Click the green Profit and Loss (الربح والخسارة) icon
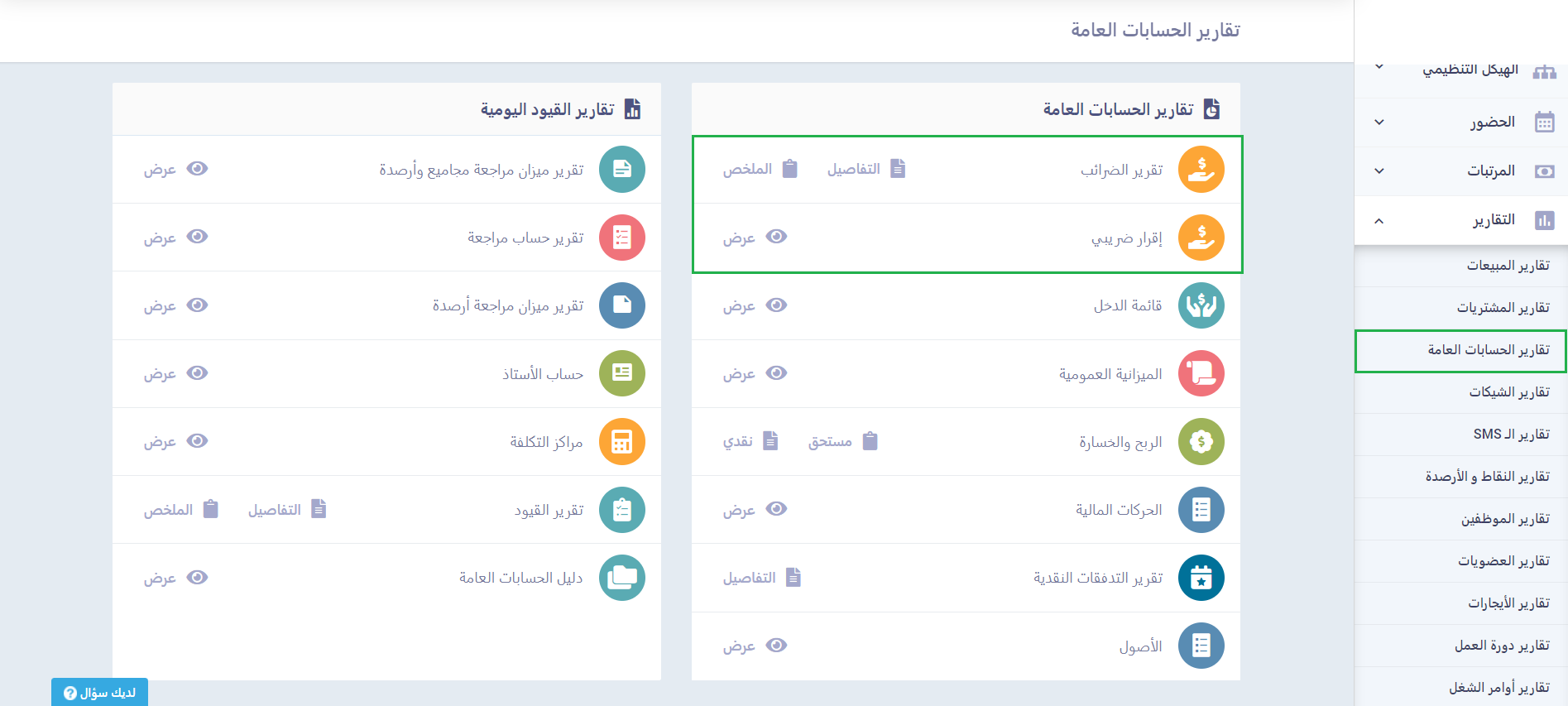Image resolution: width=1568 pixels, height=706 pixels. pos(1201,441)
